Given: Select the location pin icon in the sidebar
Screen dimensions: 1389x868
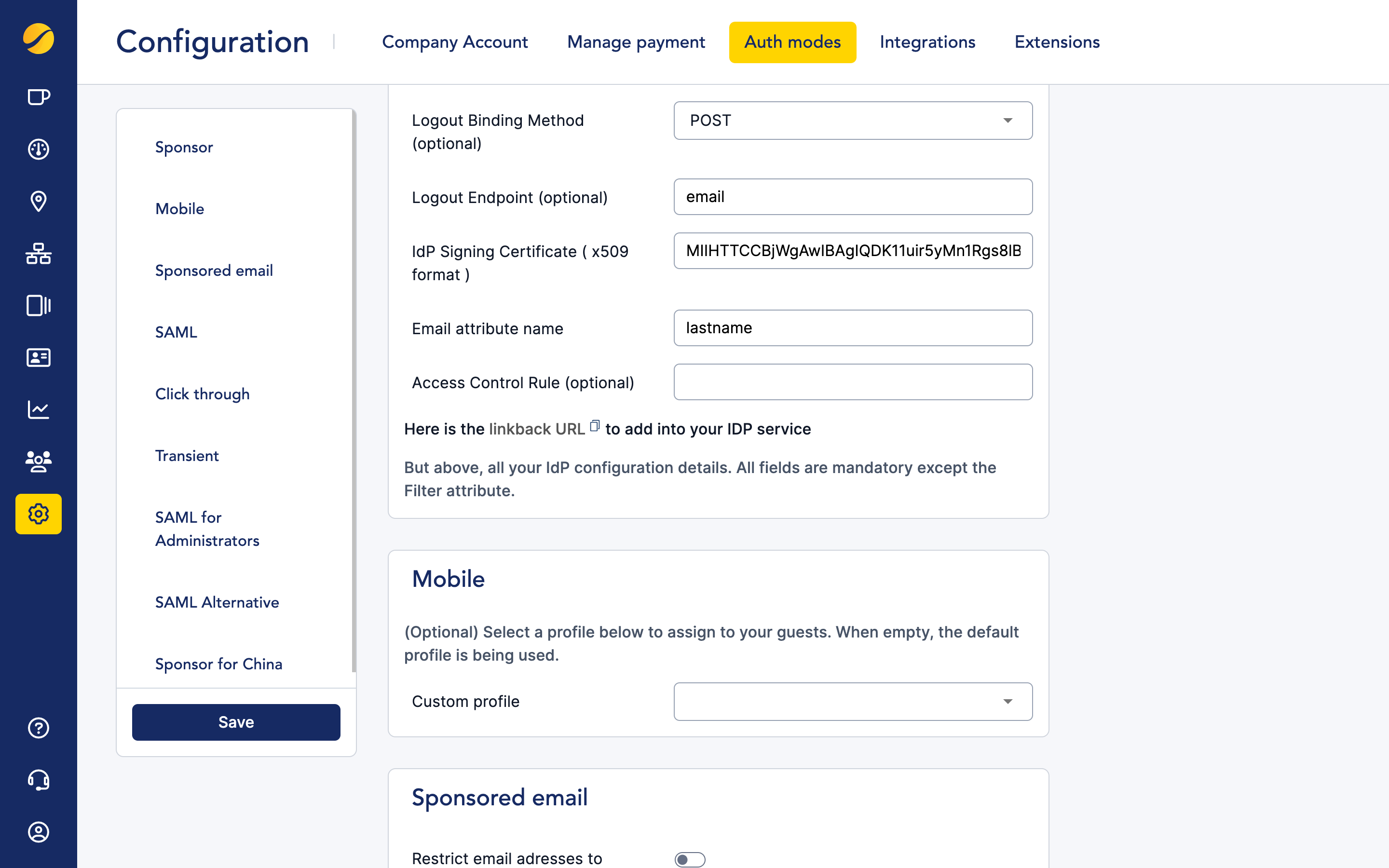Looking at the screenshot, I should [38, 201].
